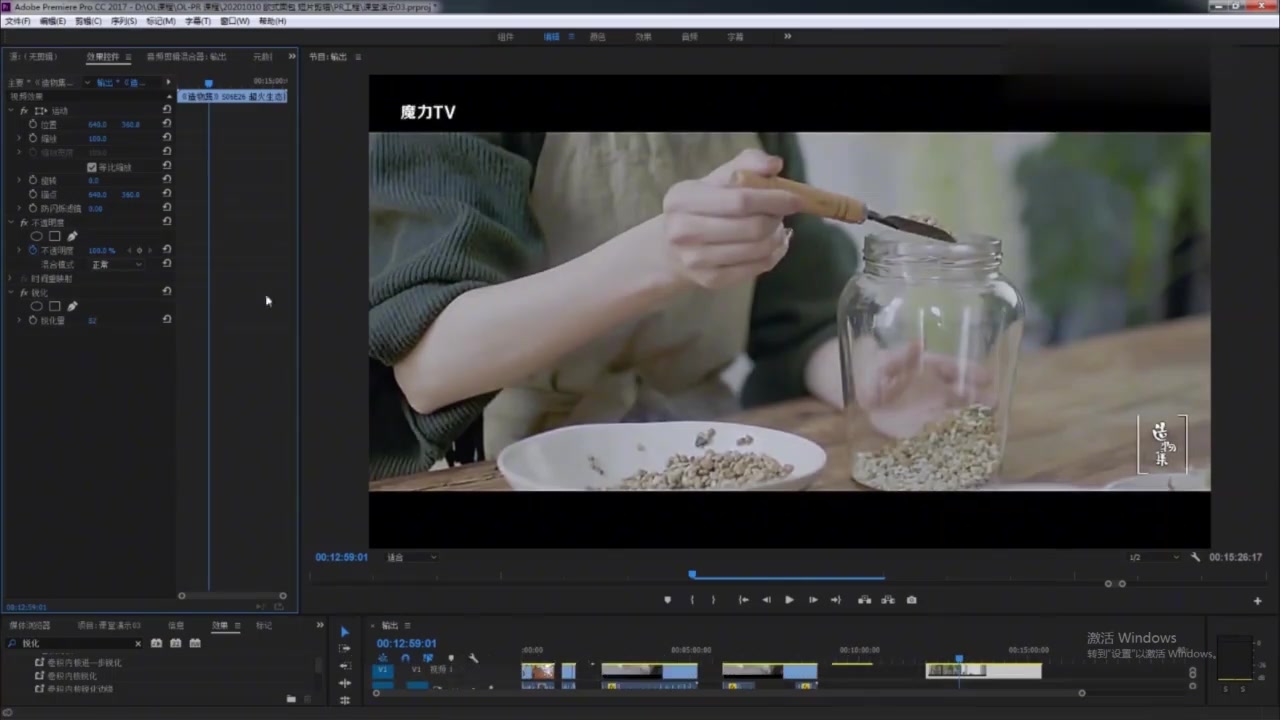The width and height of the screenshot is (1280, 720).
Task: Switch to the 音频剪辑混合器 audio mixer tab
Action: coord(186,57)
